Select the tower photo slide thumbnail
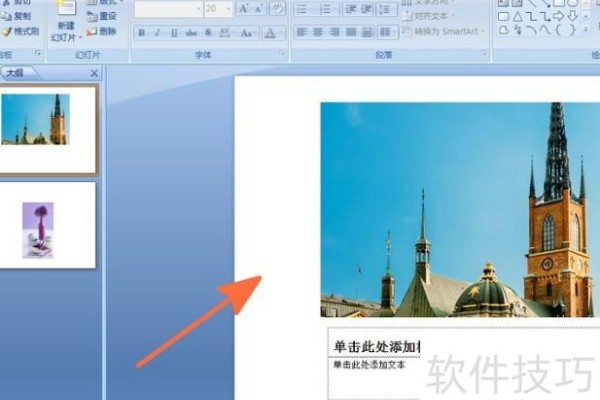This screenshot has height=400, width=600. [47, 130]
